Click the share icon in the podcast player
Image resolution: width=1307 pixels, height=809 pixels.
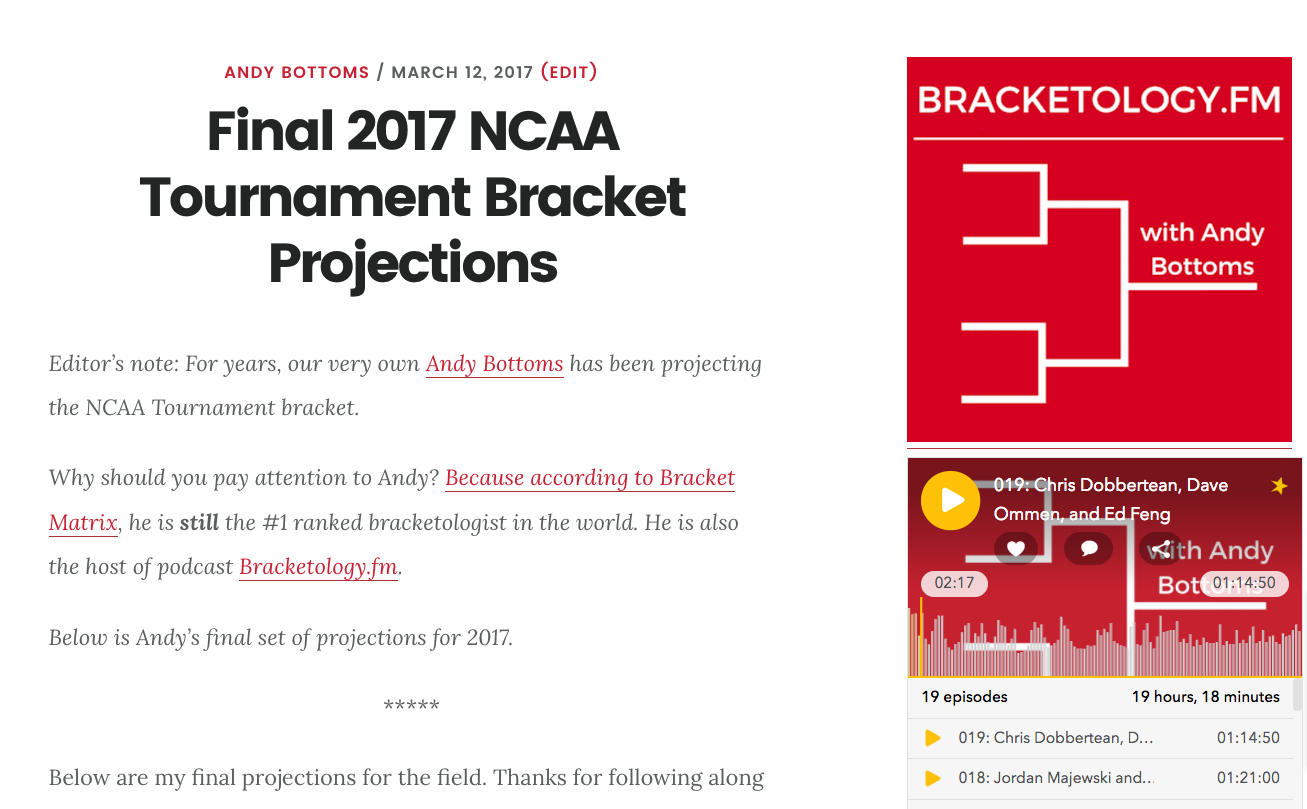(x=1160, y=548)
